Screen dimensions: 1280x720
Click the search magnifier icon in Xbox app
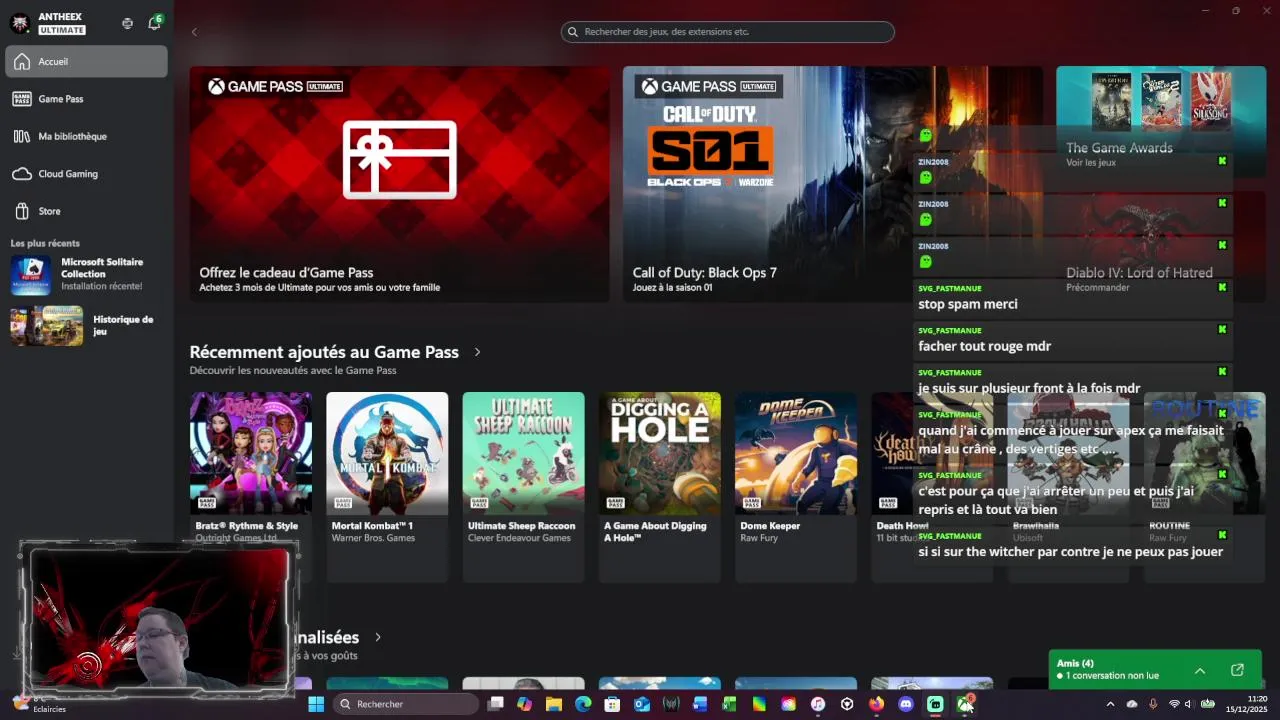(x=573, y=32)
